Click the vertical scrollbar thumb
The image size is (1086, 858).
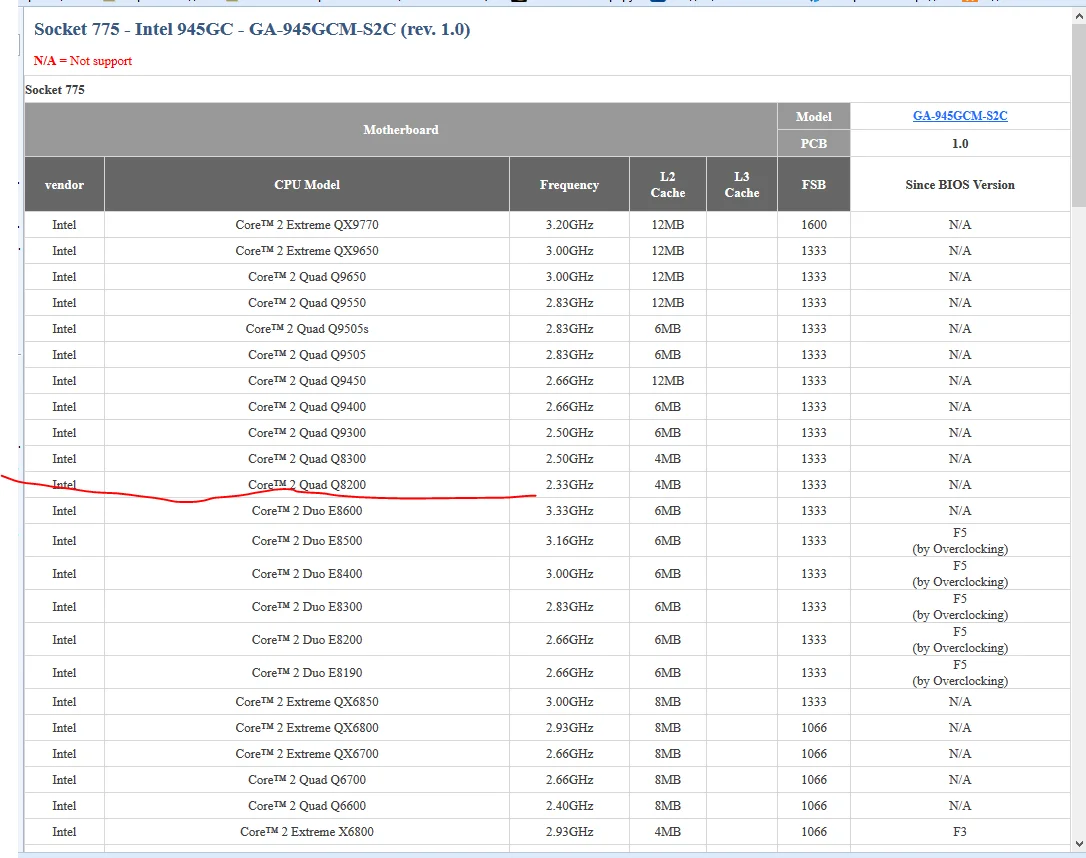coord(1078,115)
